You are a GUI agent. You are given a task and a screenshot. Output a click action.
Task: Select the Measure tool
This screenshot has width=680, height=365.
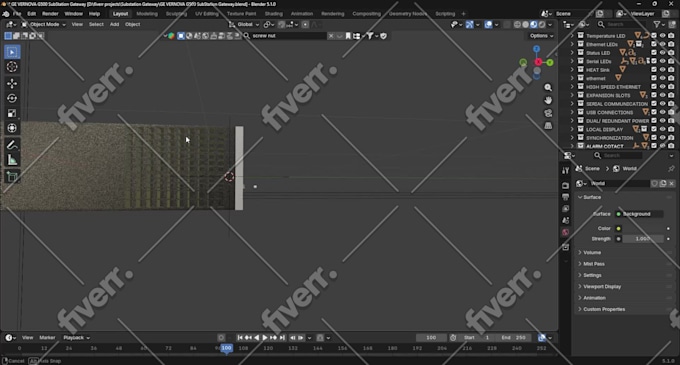12,160
